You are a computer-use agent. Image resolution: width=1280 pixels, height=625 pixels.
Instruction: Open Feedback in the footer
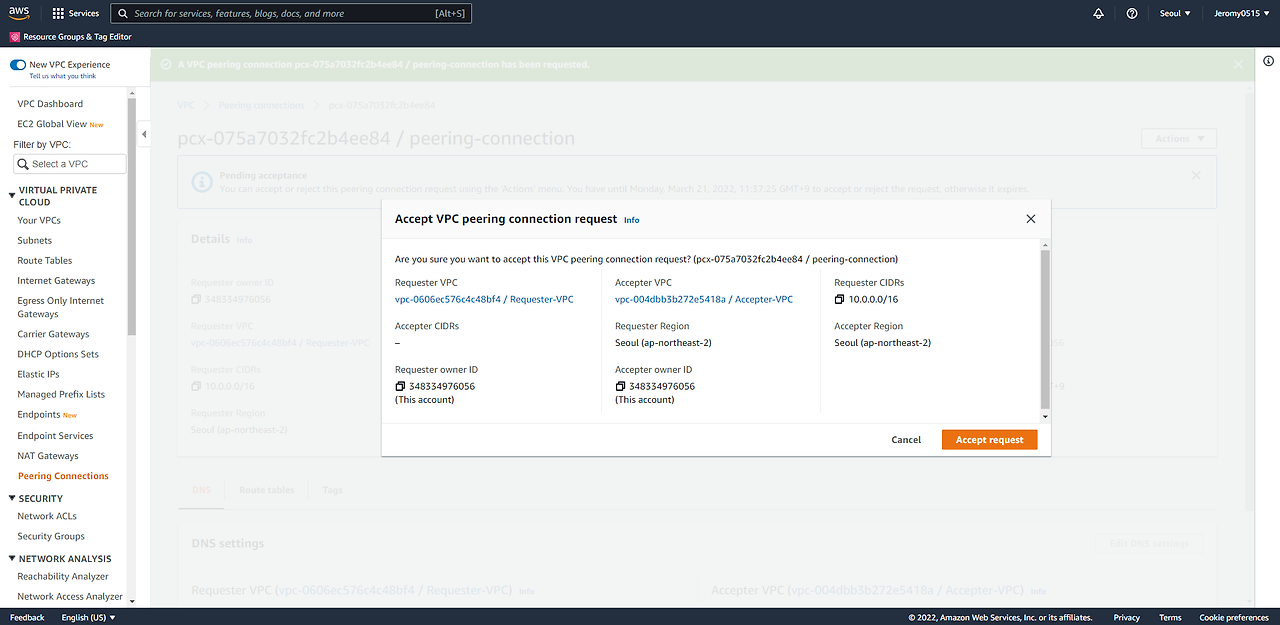(27, 617)
